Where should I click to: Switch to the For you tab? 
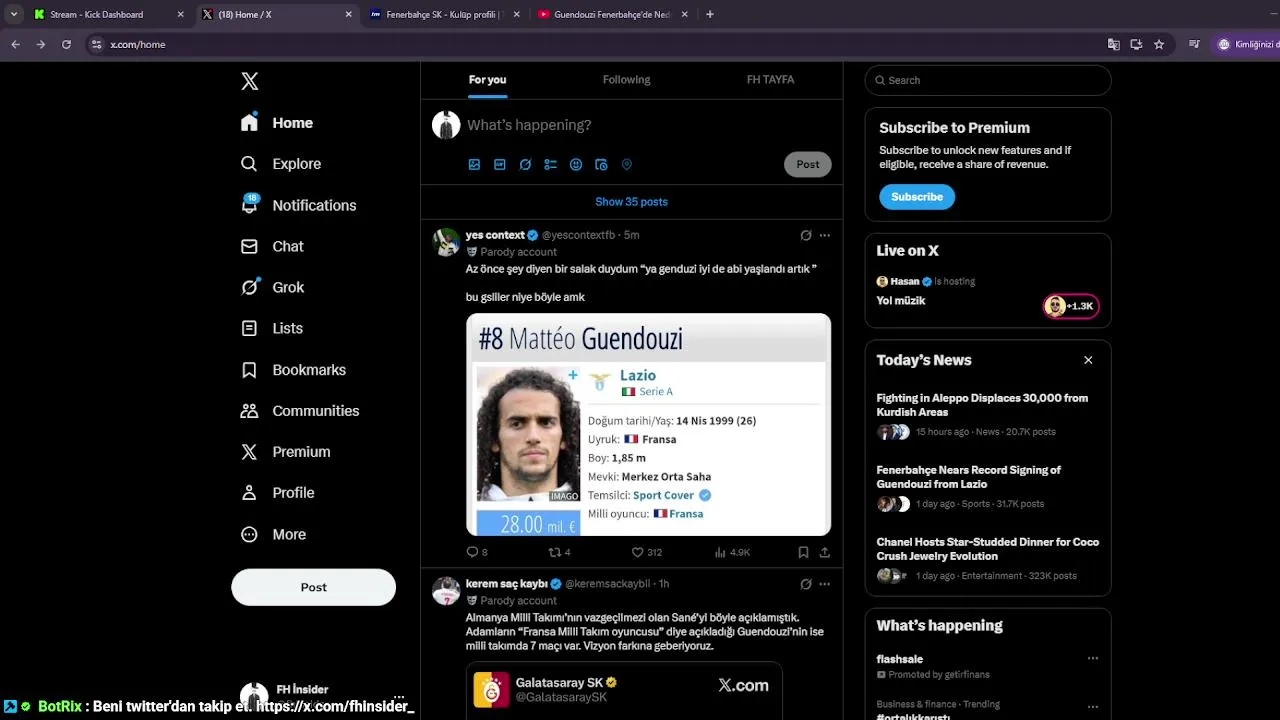487,80
